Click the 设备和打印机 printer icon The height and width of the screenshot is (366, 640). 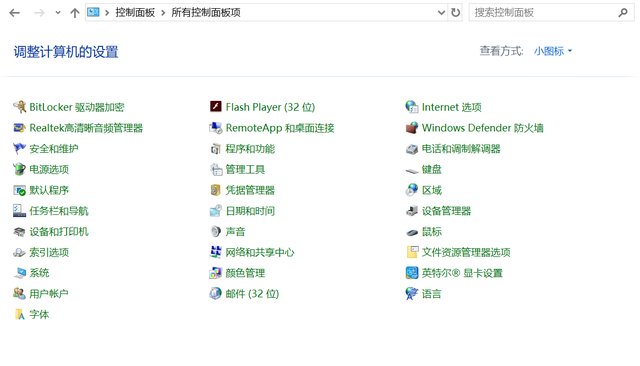tap(19, 232)
